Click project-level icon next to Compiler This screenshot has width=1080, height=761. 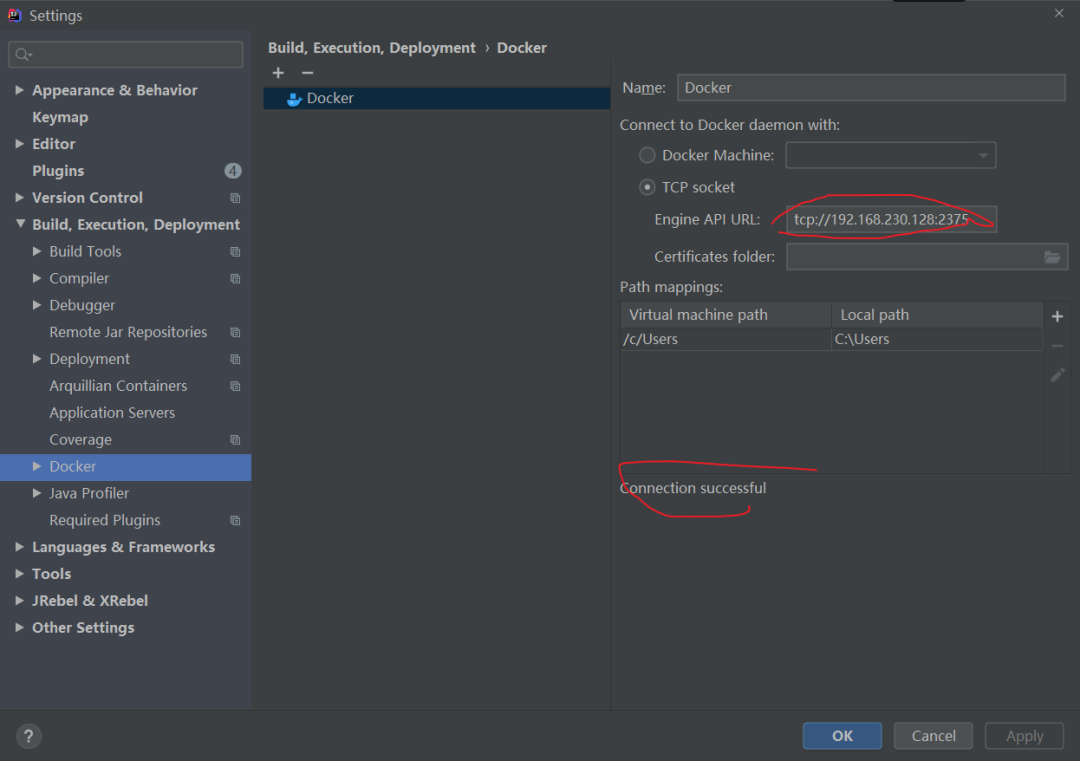pyautogui.click(x=235, y=279)
